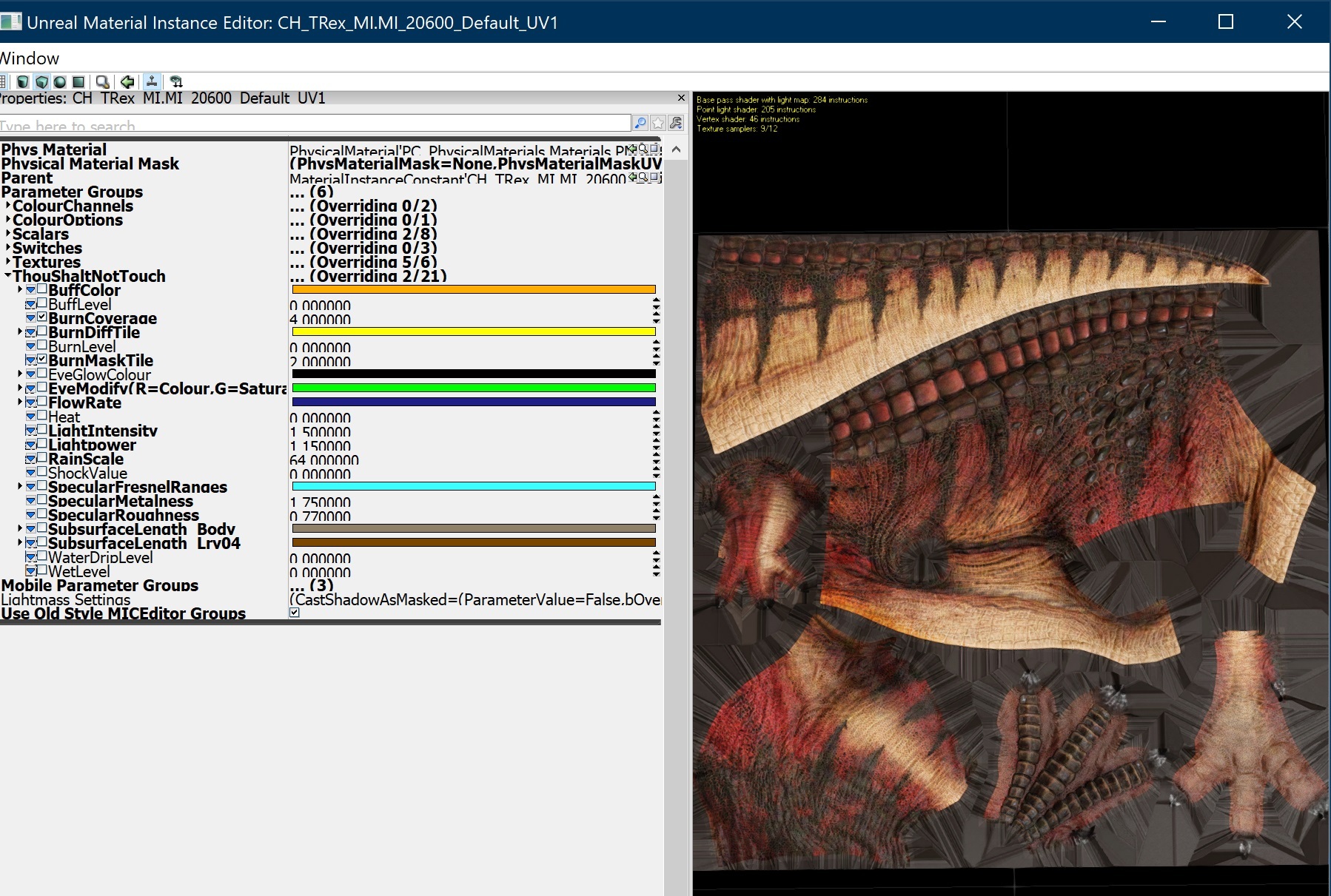Image resolution: width=1331 pixels, height=896 pixels.
Task: Expand the Scalars group
Action: [x=8, y=233]
